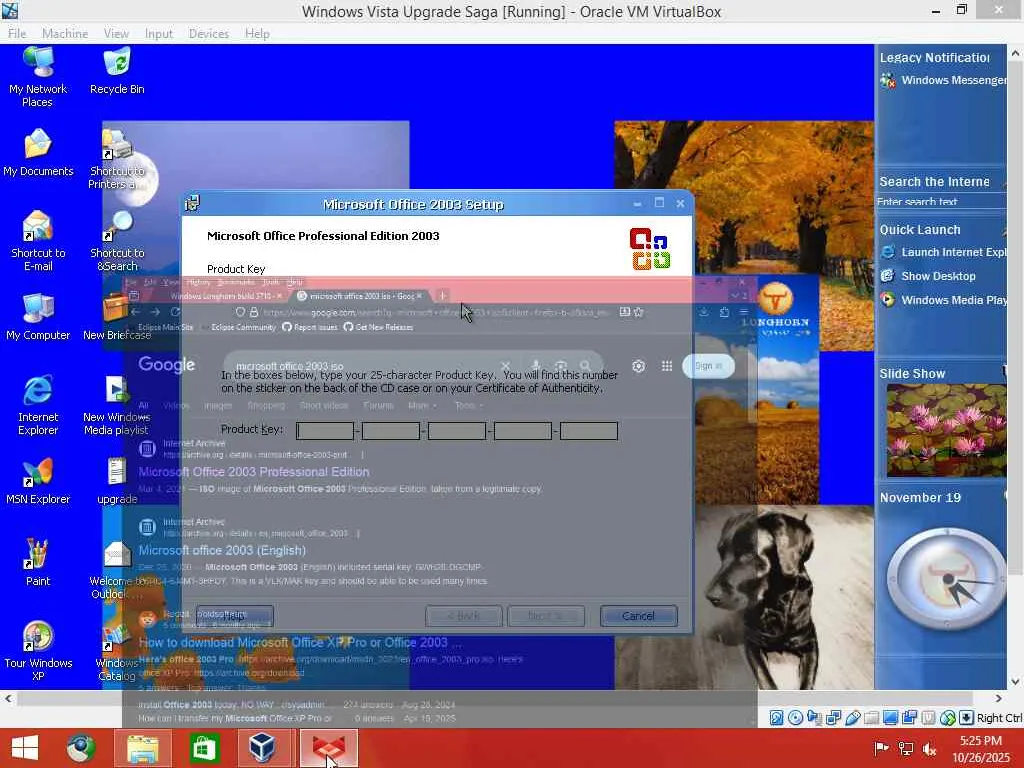Viewport: 1024px width, 768px height.
Task: Click the keyboard capture arrow icon near Right Ctrl
Action: coord(967,718)
